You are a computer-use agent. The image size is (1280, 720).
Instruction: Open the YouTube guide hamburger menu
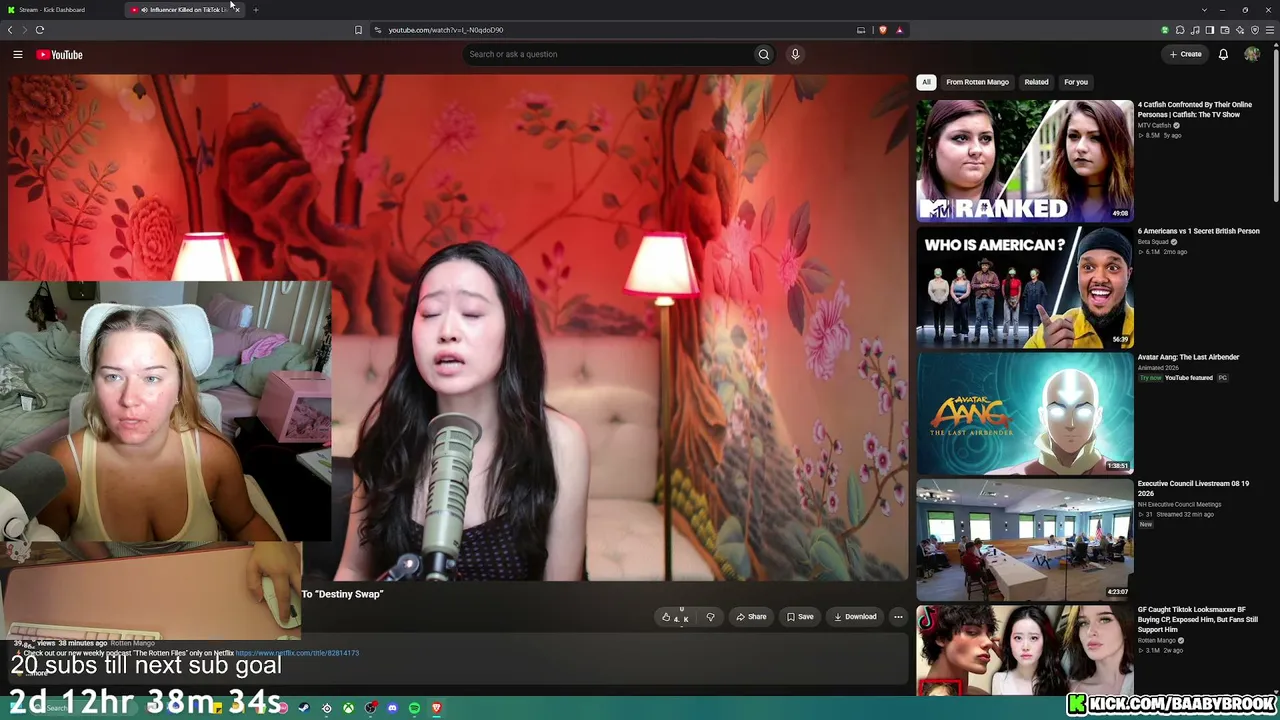pyautogui.click(x=18, y=54)
